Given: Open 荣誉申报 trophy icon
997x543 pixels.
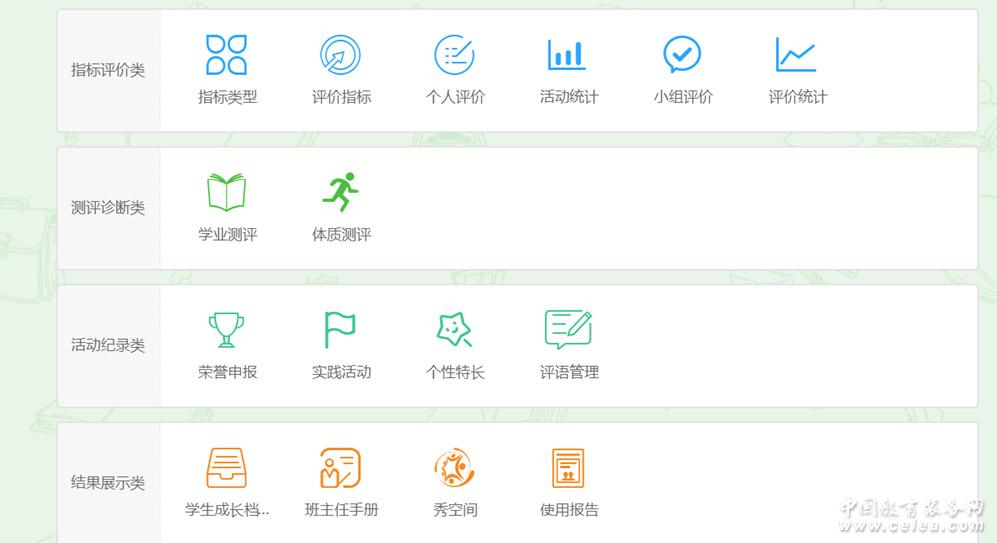Looking at the screenshot, I should [227, 329].
